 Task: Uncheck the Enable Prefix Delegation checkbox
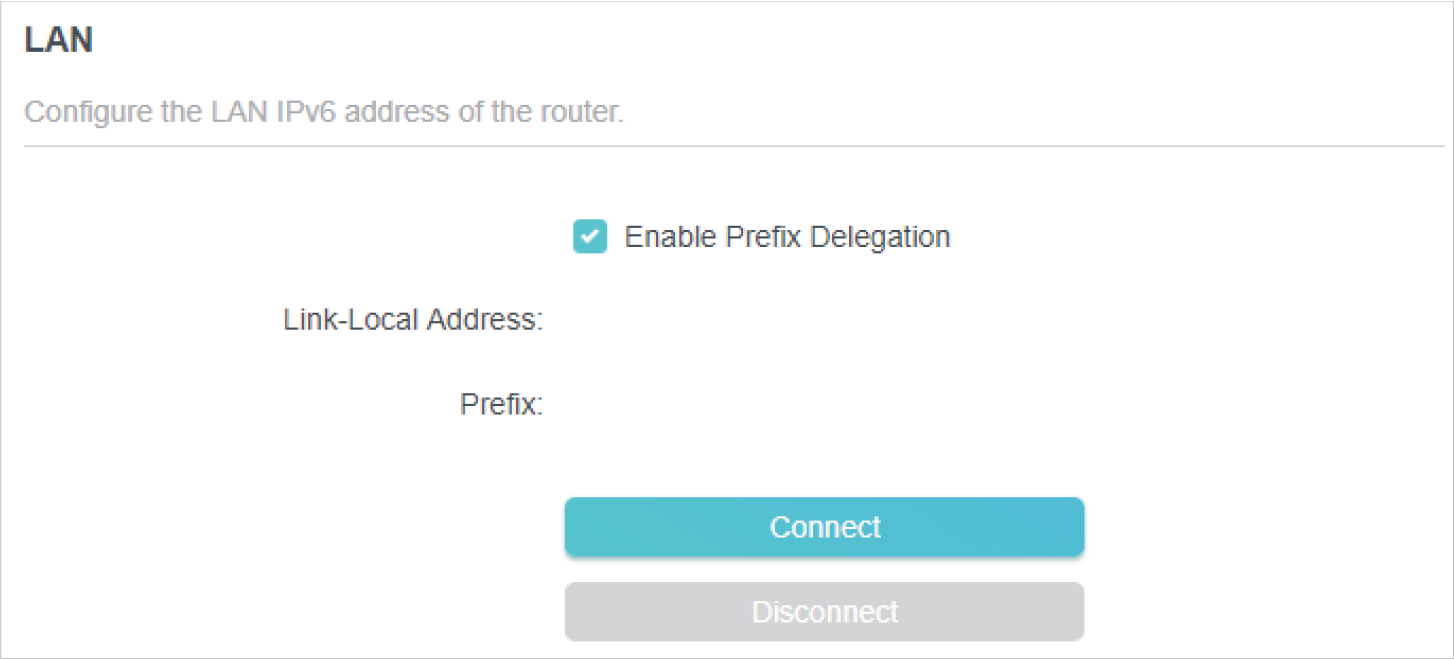point(589,238)
